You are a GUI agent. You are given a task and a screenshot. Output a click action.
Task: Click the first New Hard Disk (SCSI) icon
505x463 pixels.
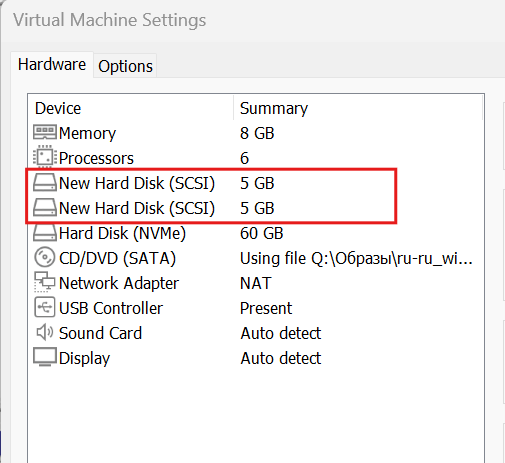(x=45, y=182)
